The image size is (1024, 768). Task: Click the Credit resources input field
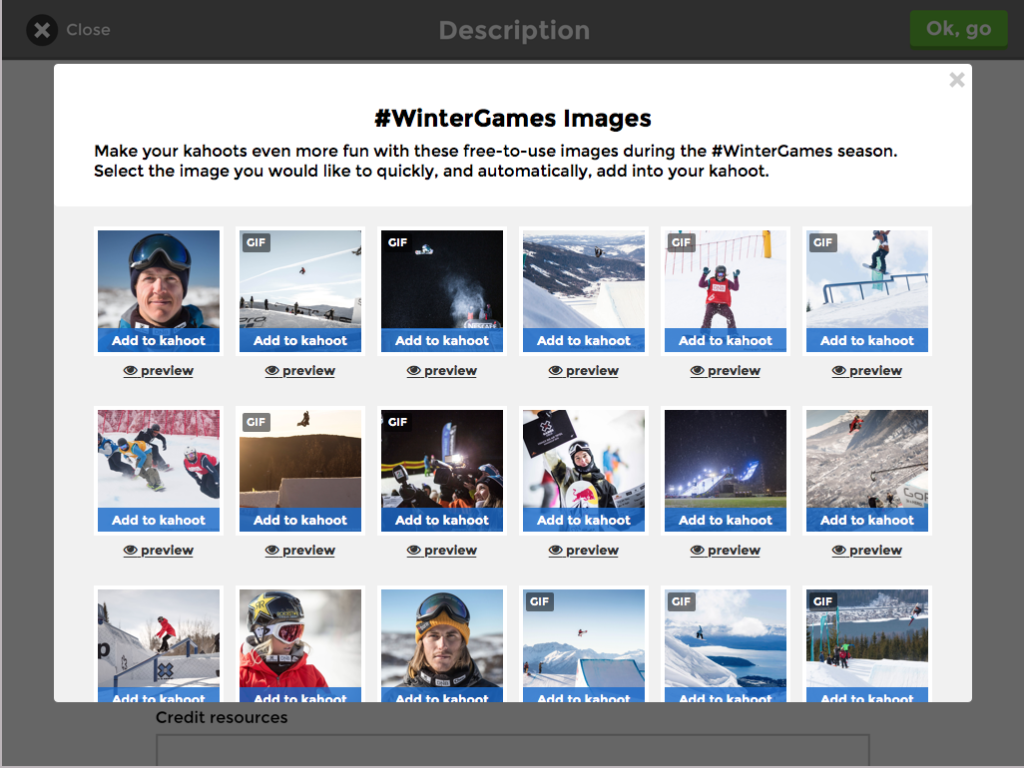tap(512, 750)
